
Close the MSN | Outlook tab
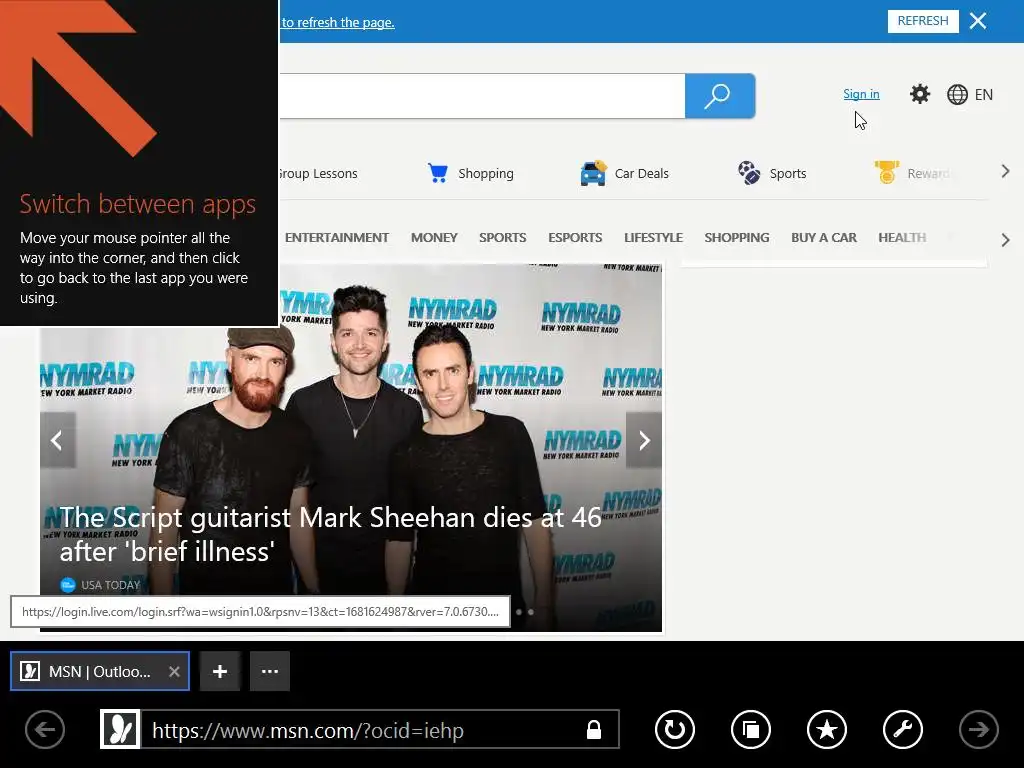pos(174,671)
